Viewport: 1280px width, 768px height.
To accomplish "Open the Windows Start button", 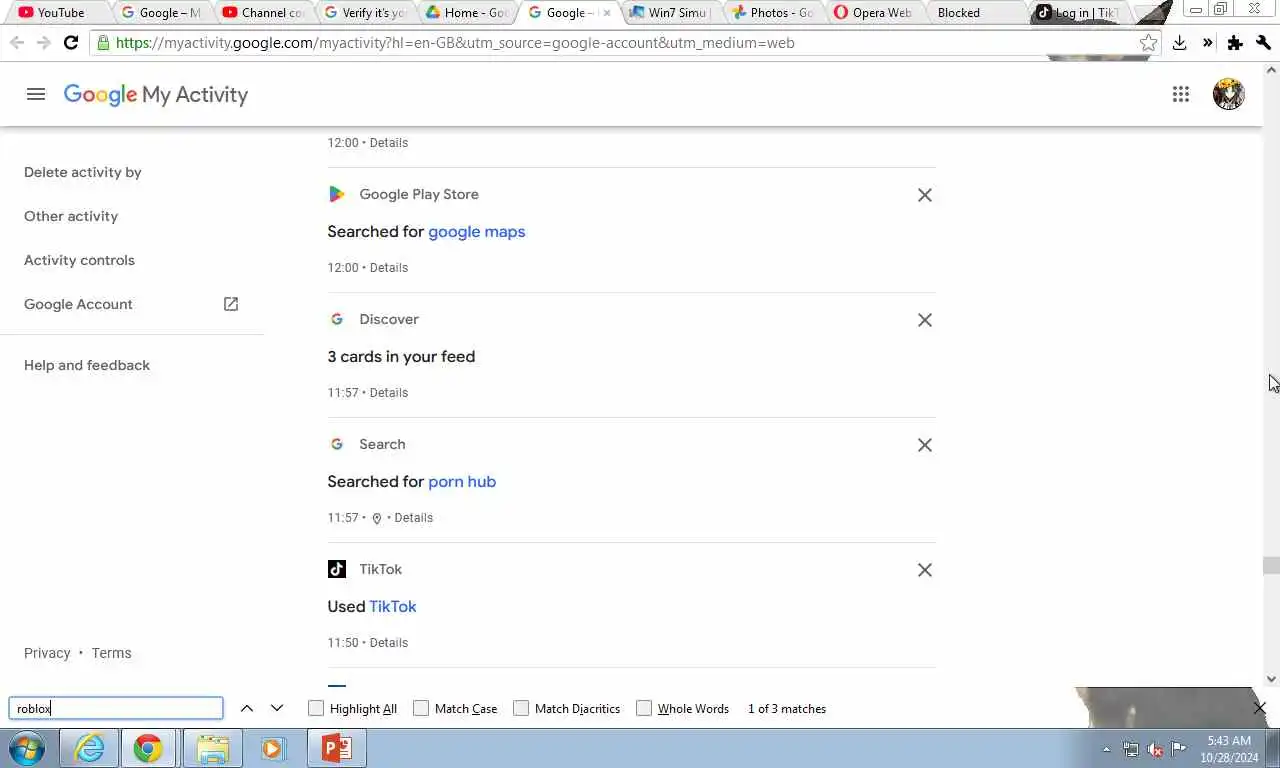I will (27, 748).
